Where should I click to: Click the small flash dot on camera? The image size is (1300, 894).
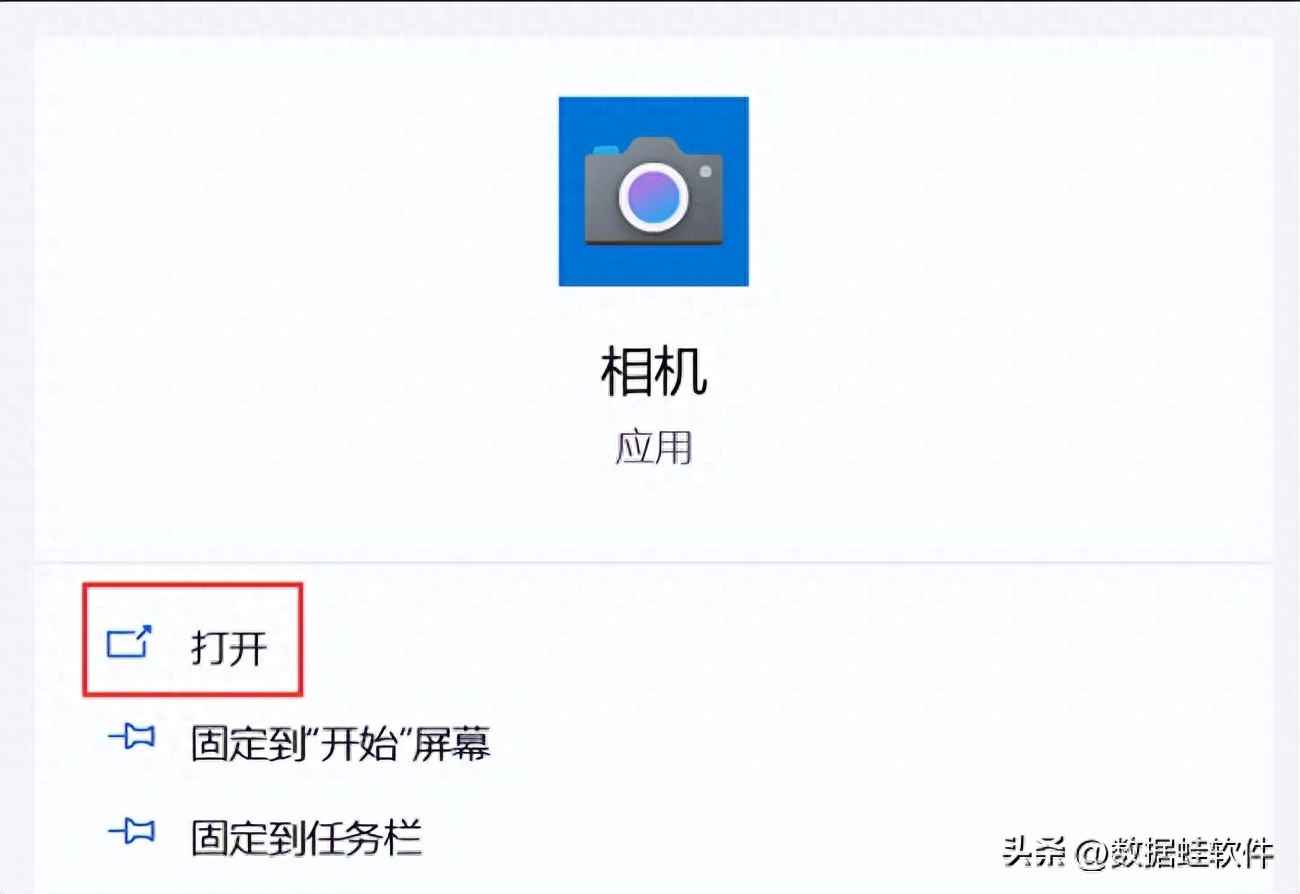click(x=705, y=171)
